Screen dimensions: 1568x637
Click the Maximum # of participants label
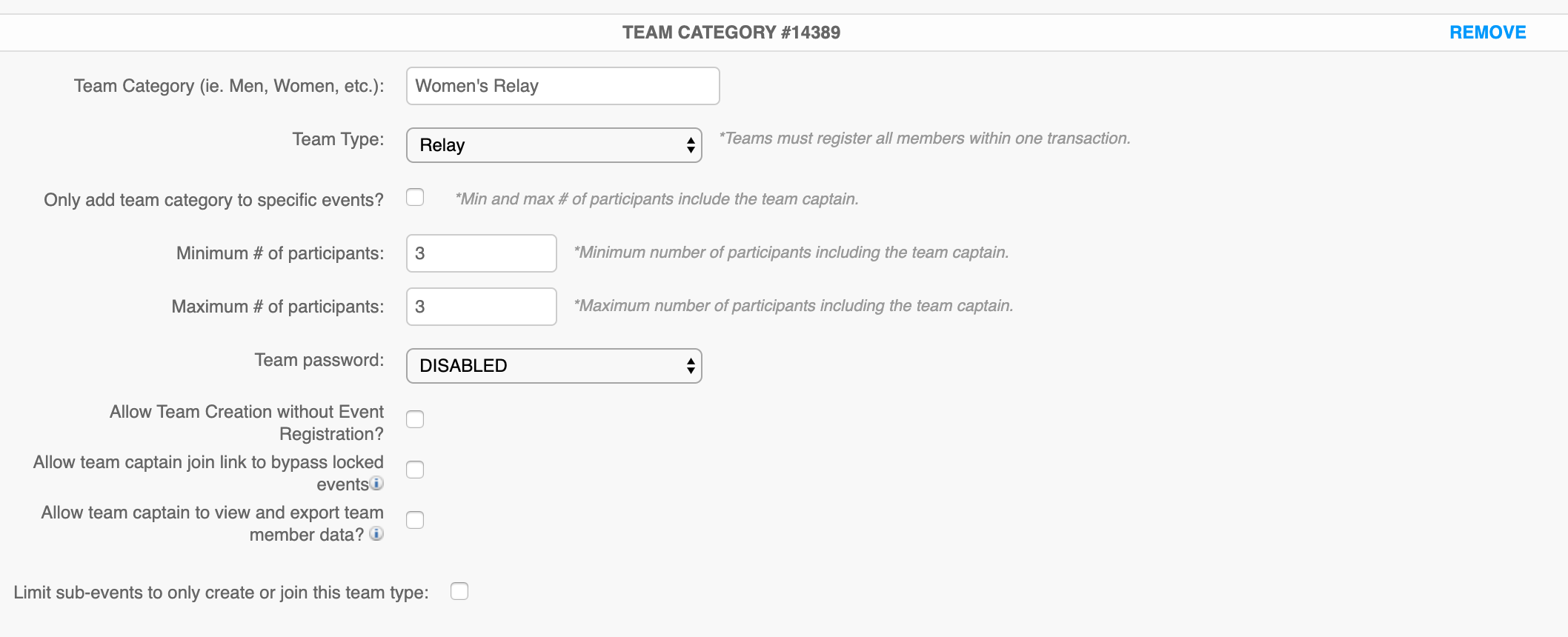tap(278, 307)
